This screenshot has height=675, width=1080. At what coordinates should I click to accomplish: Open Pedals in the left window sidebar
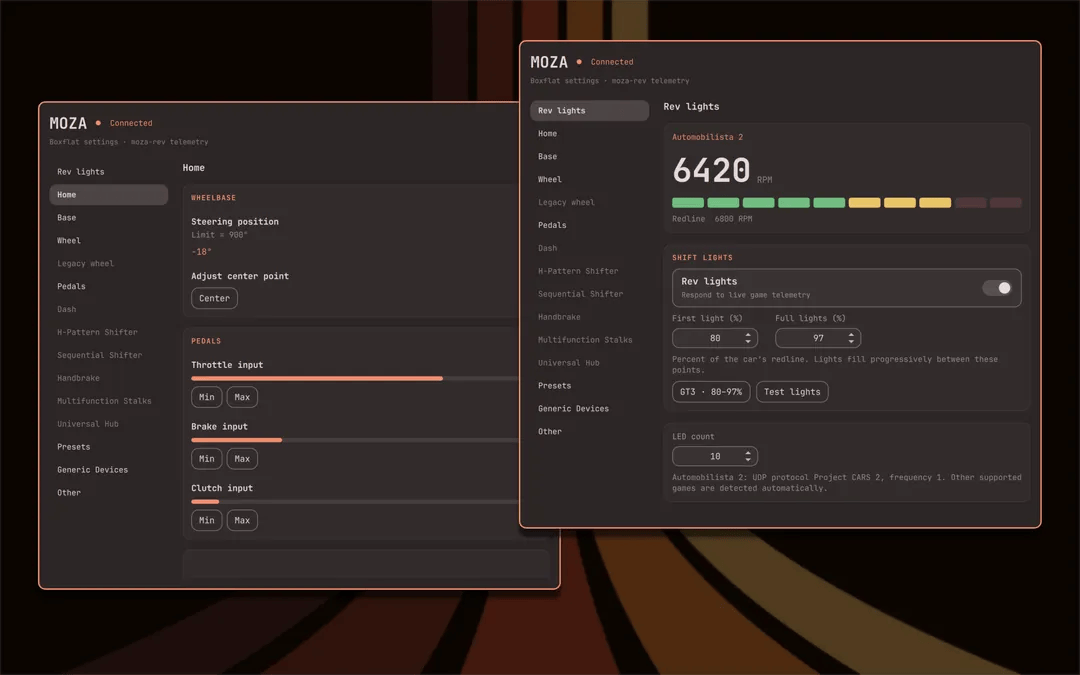109,286
